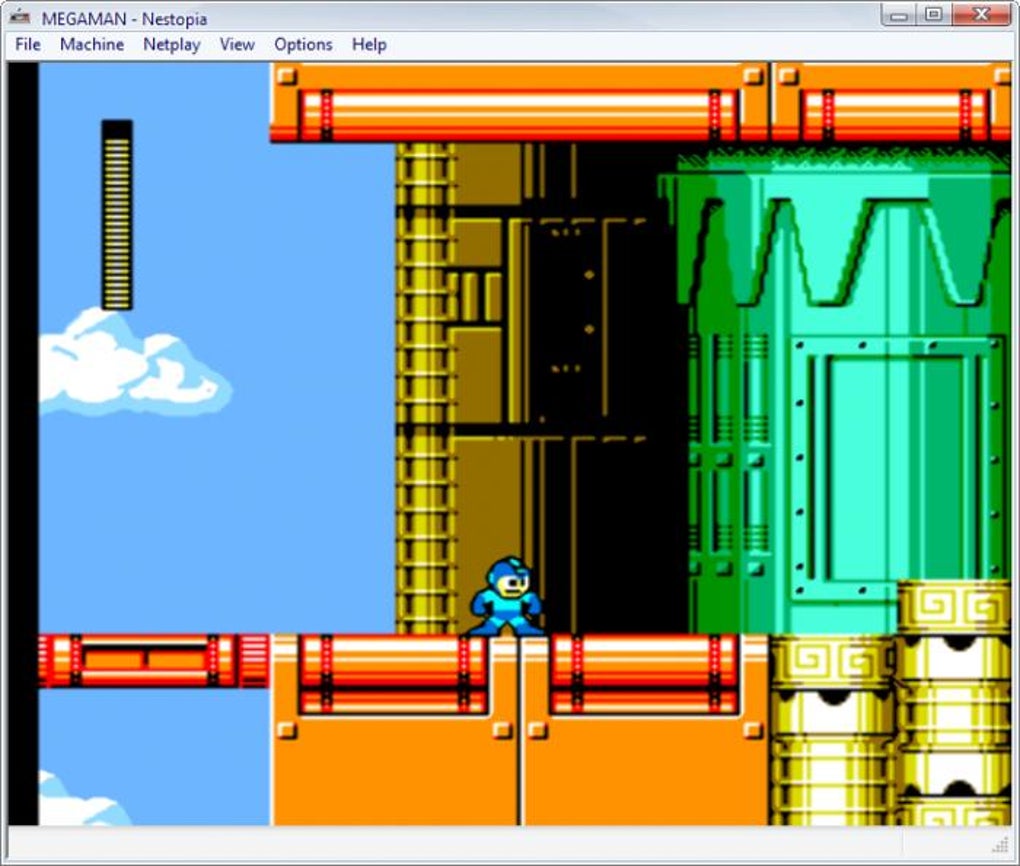Click the Nestopia app icon in title bar

[21, 17]
